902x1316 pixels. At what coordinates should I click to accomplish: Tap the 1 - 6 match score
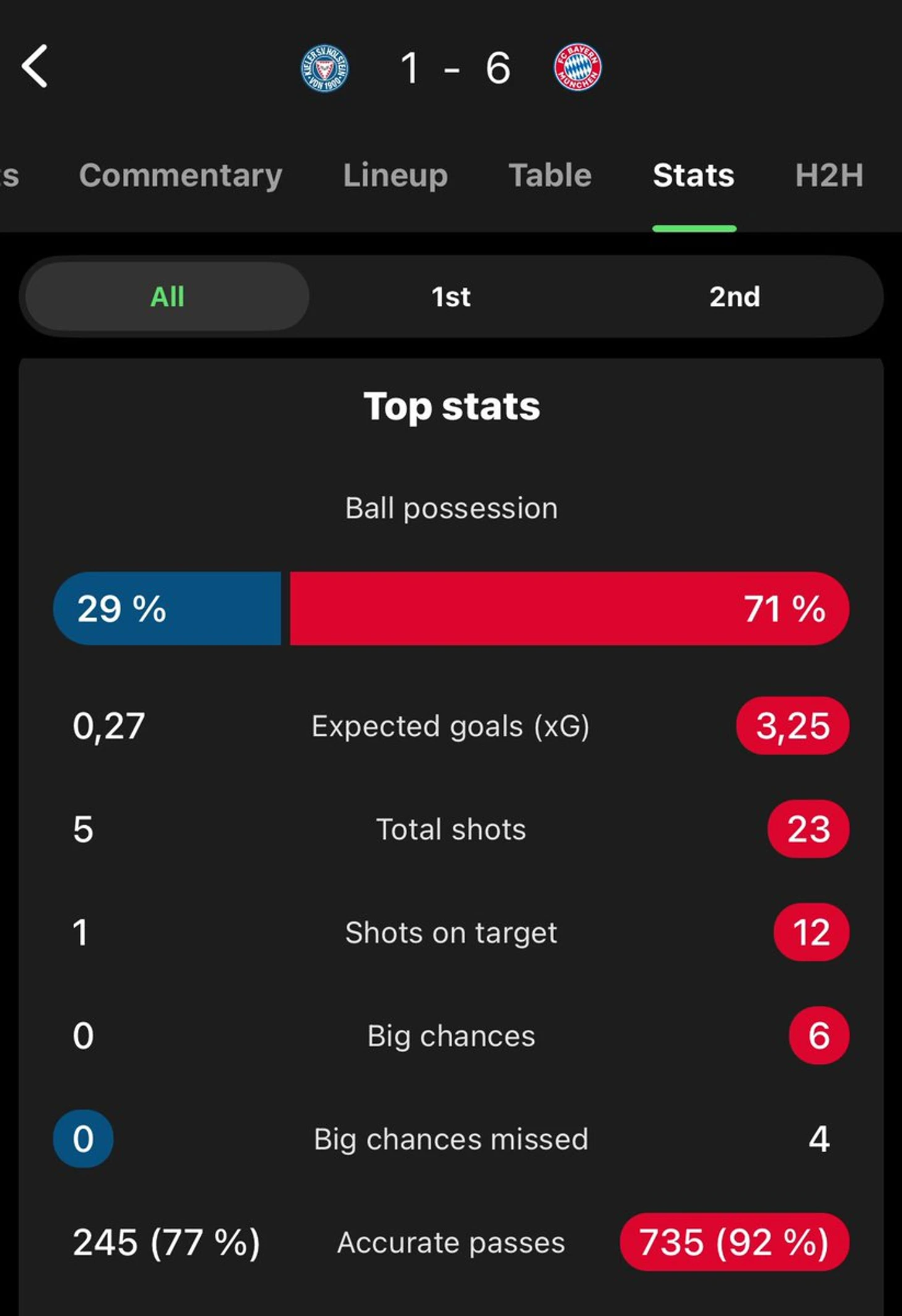(455, 68)
